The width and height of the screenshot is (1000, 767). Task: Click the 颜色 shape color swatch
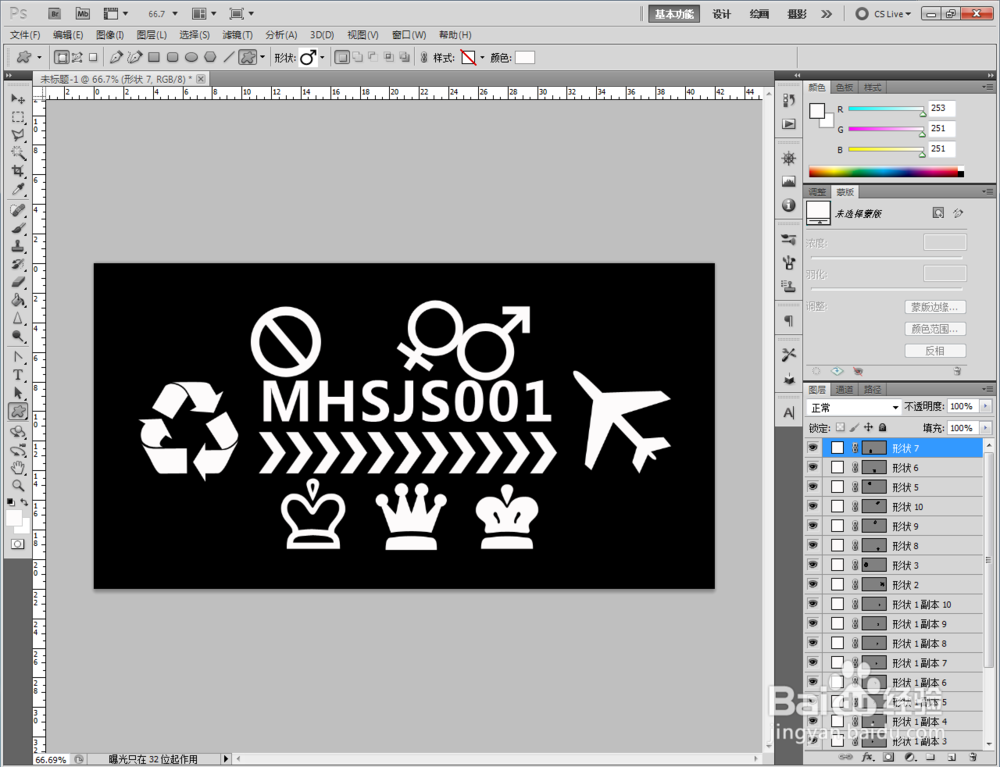point(524,57)
